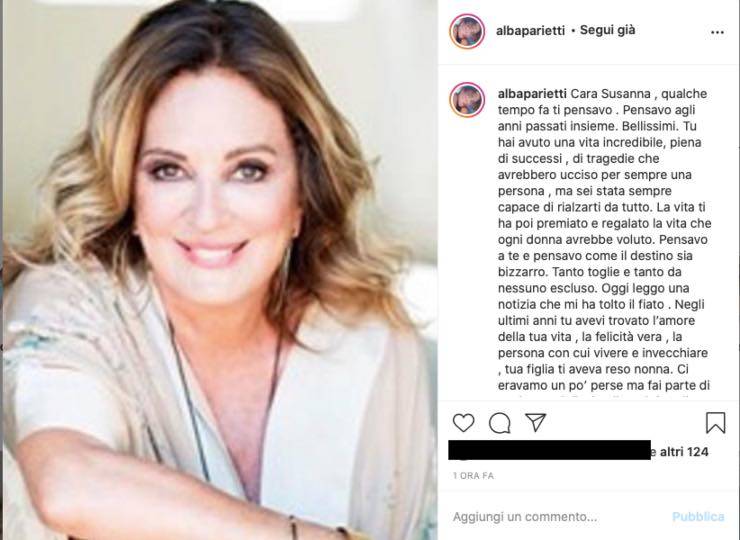Image resolution: width=740 pixels, height=540 pixels.
Task: Click the redacted liker name bar
Action: pyautogui.click(x=549, y=450)
